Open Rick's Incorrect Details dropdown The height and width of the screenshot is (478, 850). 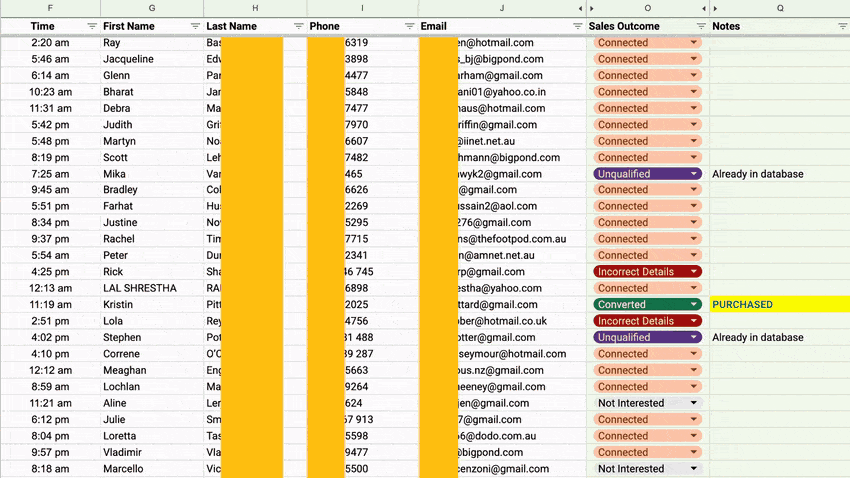pyautogui.click(x=694, y=272)
